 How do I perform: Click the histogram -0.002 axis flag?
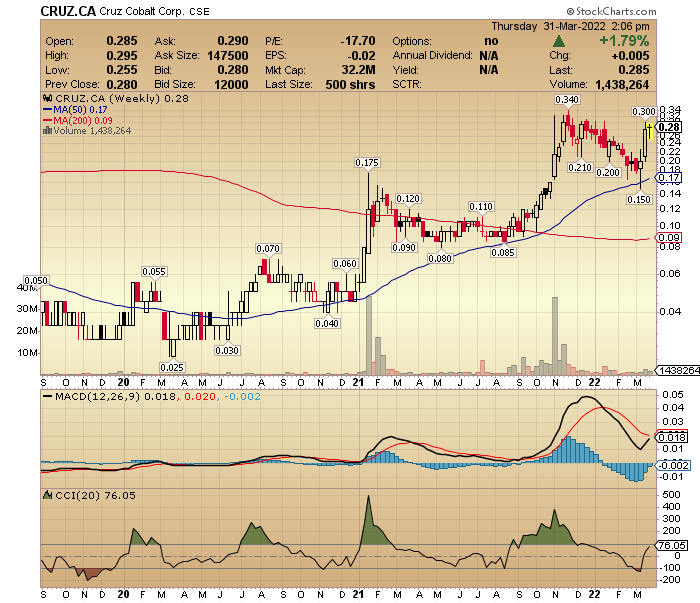pyautogui.click(x=672, y=466)
